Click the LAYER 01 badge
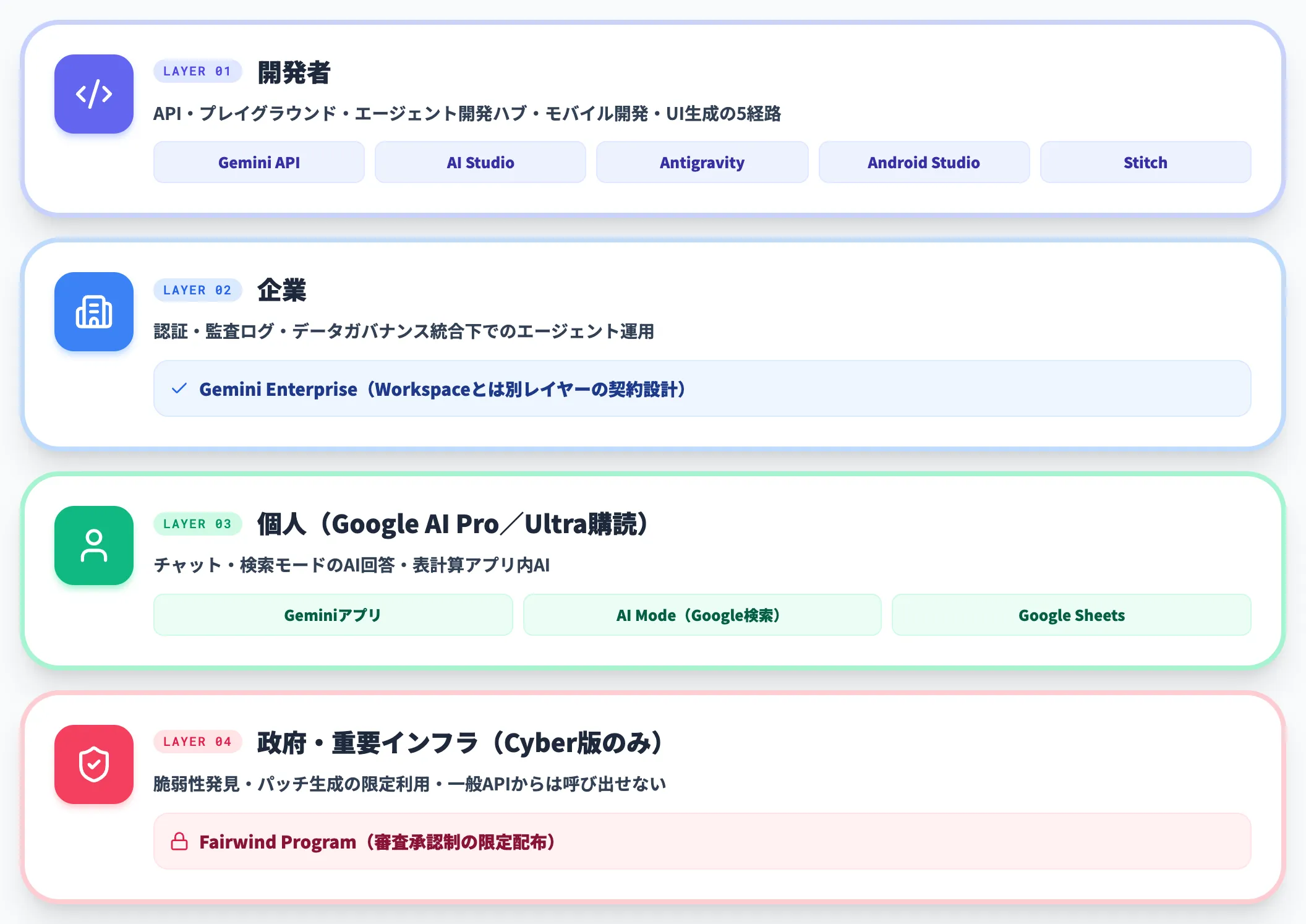The height and width of the screenshot is (924, 1306). (x=197, y=71)
